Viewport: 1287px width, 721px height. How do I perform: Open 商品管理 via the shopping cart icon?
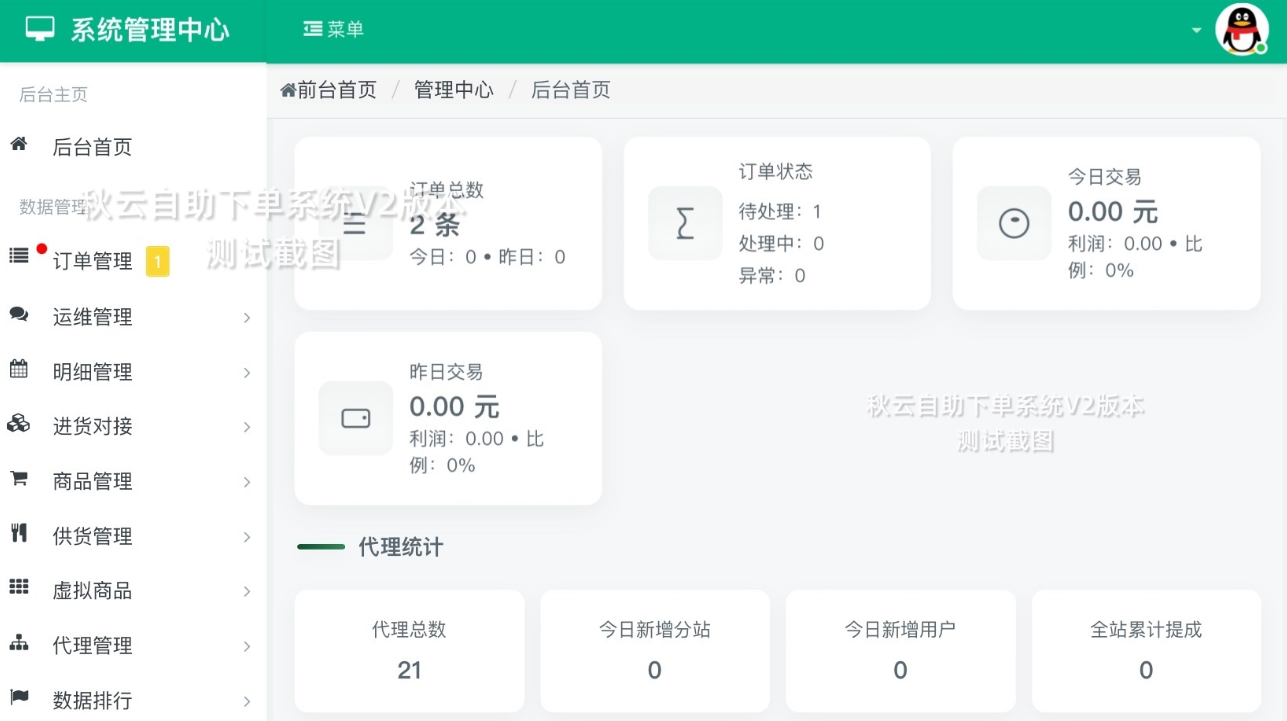(x=19, y=481)
